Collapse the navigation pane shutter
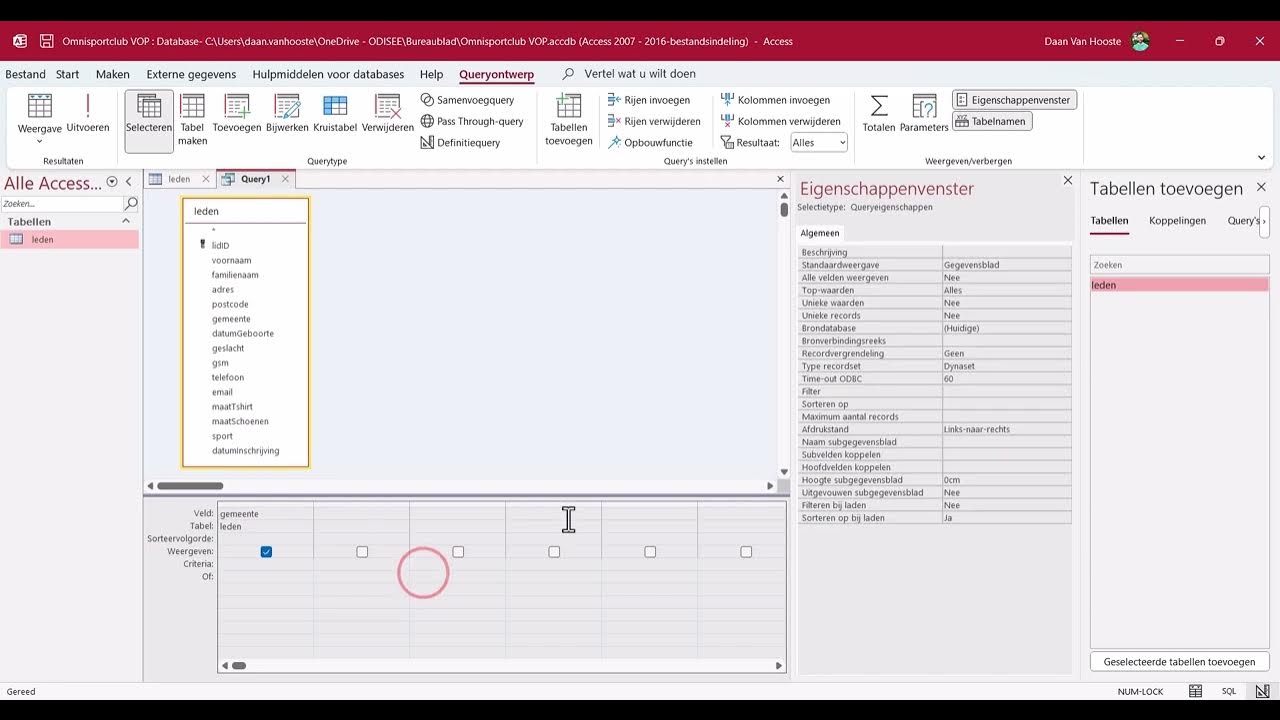The height and width of the screenshot is (720, 1280). (129, 182)
